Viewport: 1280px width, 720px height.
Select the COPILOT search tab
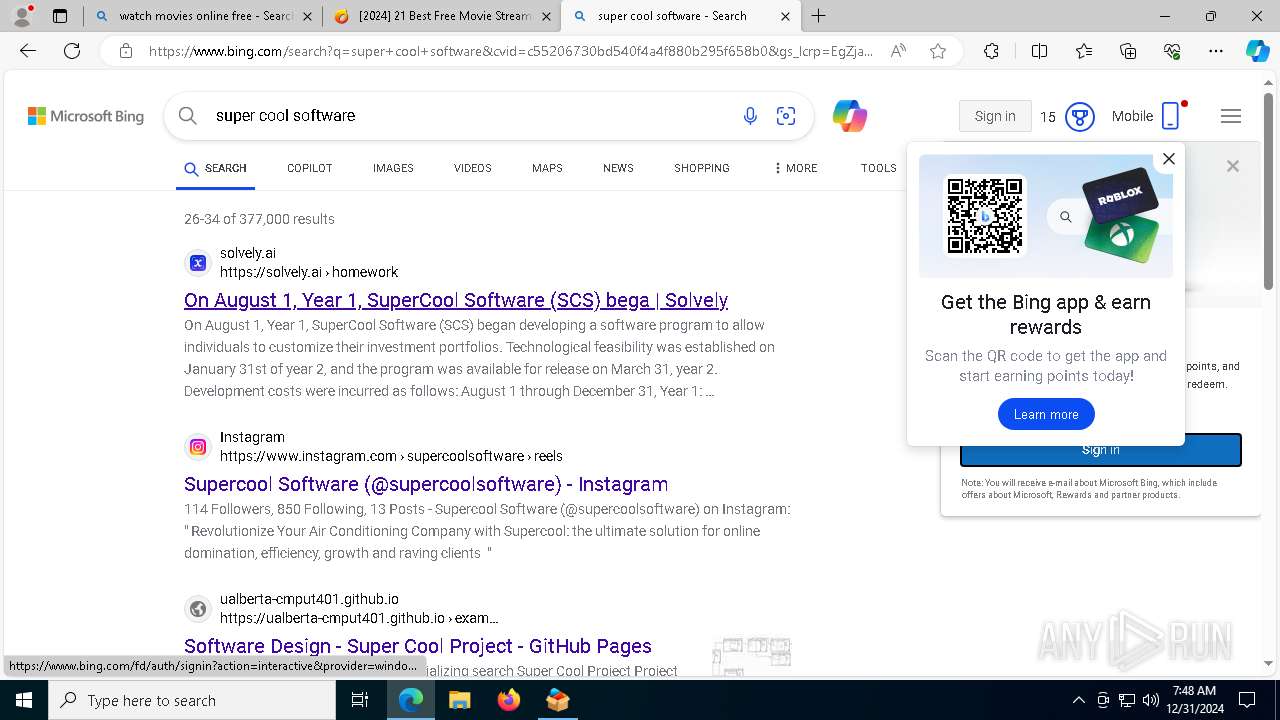pyautogui.click(x=309, y=168)
